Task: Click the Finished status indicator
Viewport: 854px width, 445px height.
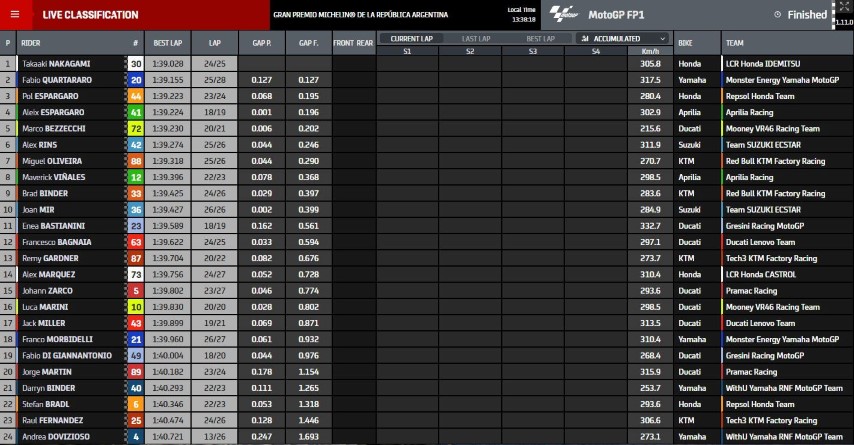Action: coord(801,15)
